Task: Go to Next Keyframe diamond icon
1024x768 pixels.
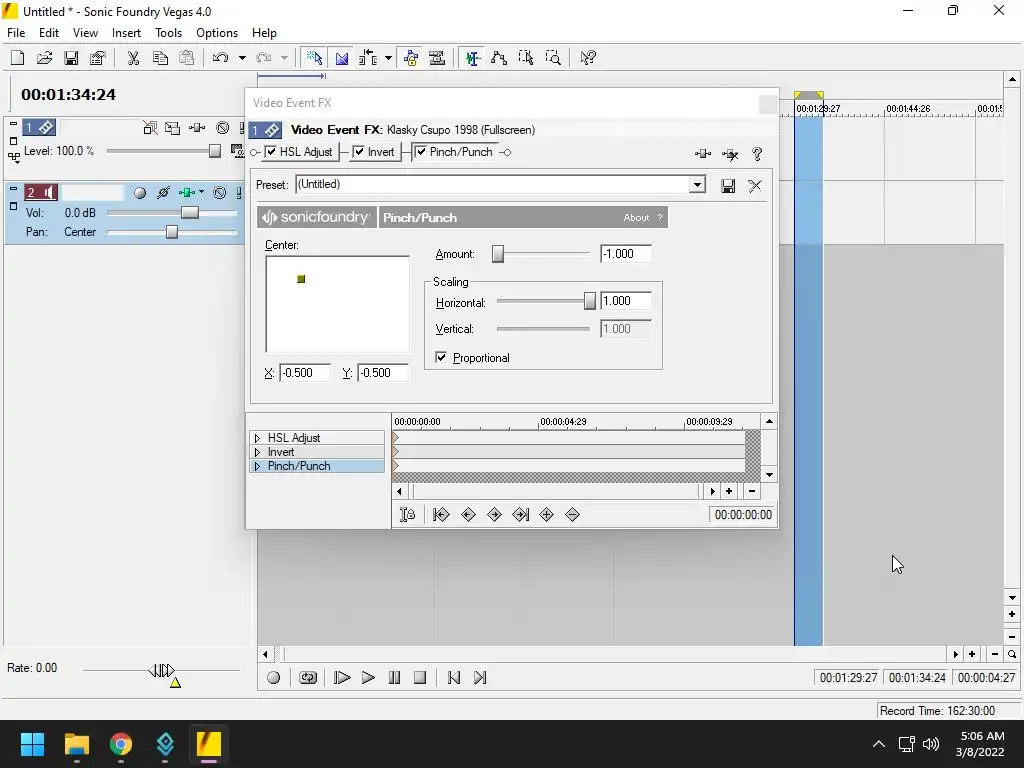Action: [x=494, y=515]
